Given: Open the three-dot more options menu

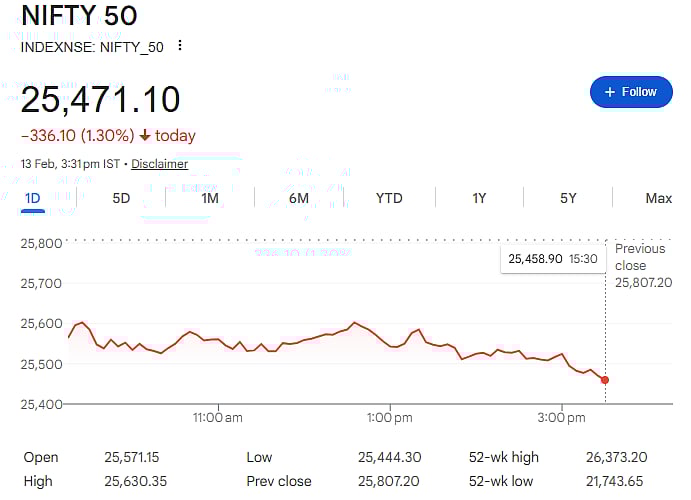Looking at the screenshot, I should click(180, 46).
